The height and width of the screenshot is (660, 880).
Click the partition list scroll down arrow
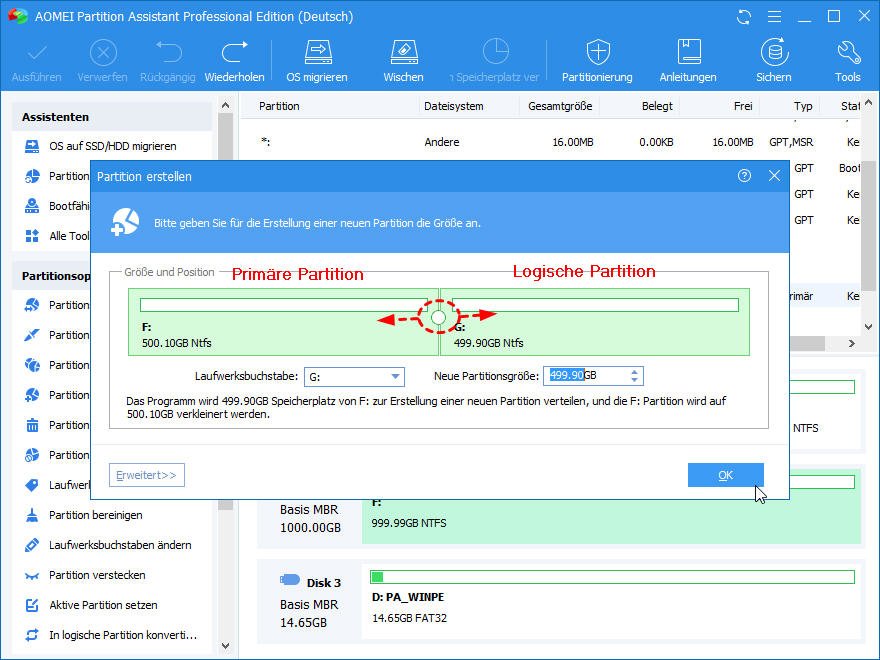[x=868, y=327]
